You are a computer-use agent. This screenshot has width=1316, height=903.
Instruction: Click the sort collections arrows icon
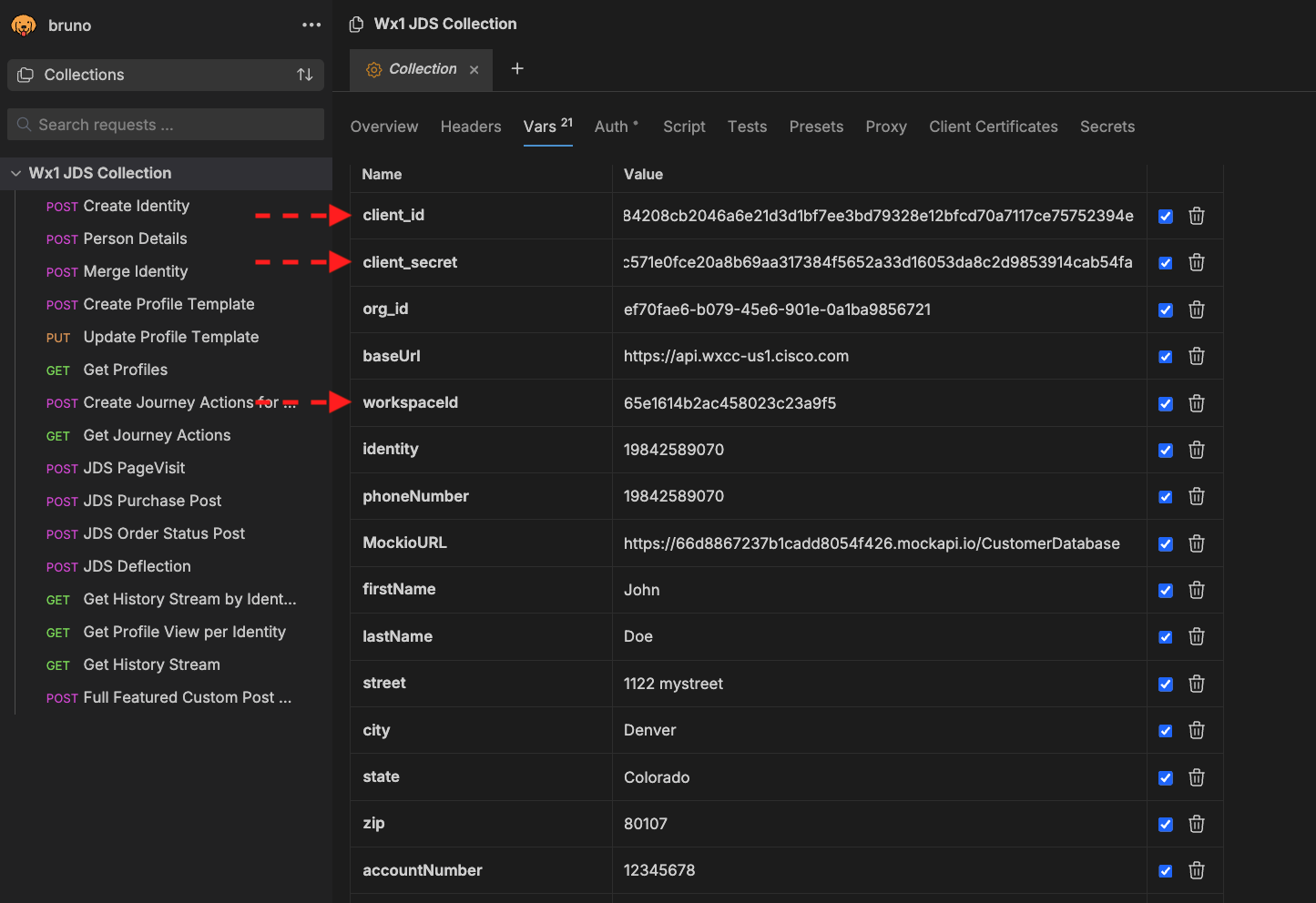click(305, 75)
